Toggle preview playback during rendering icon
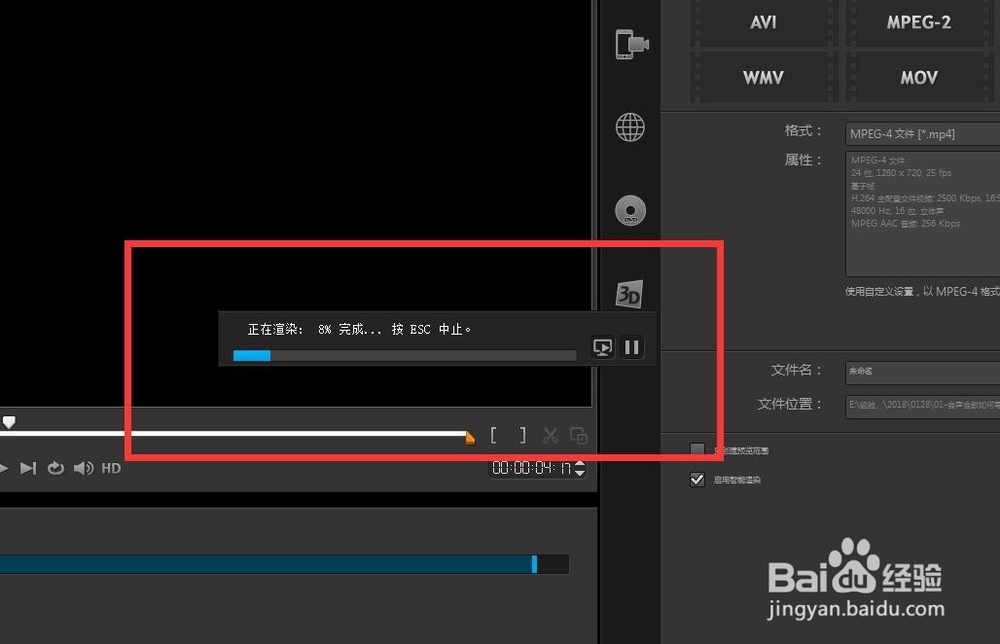Viewport: 1000px width, 644px height. tap(603, 347)
